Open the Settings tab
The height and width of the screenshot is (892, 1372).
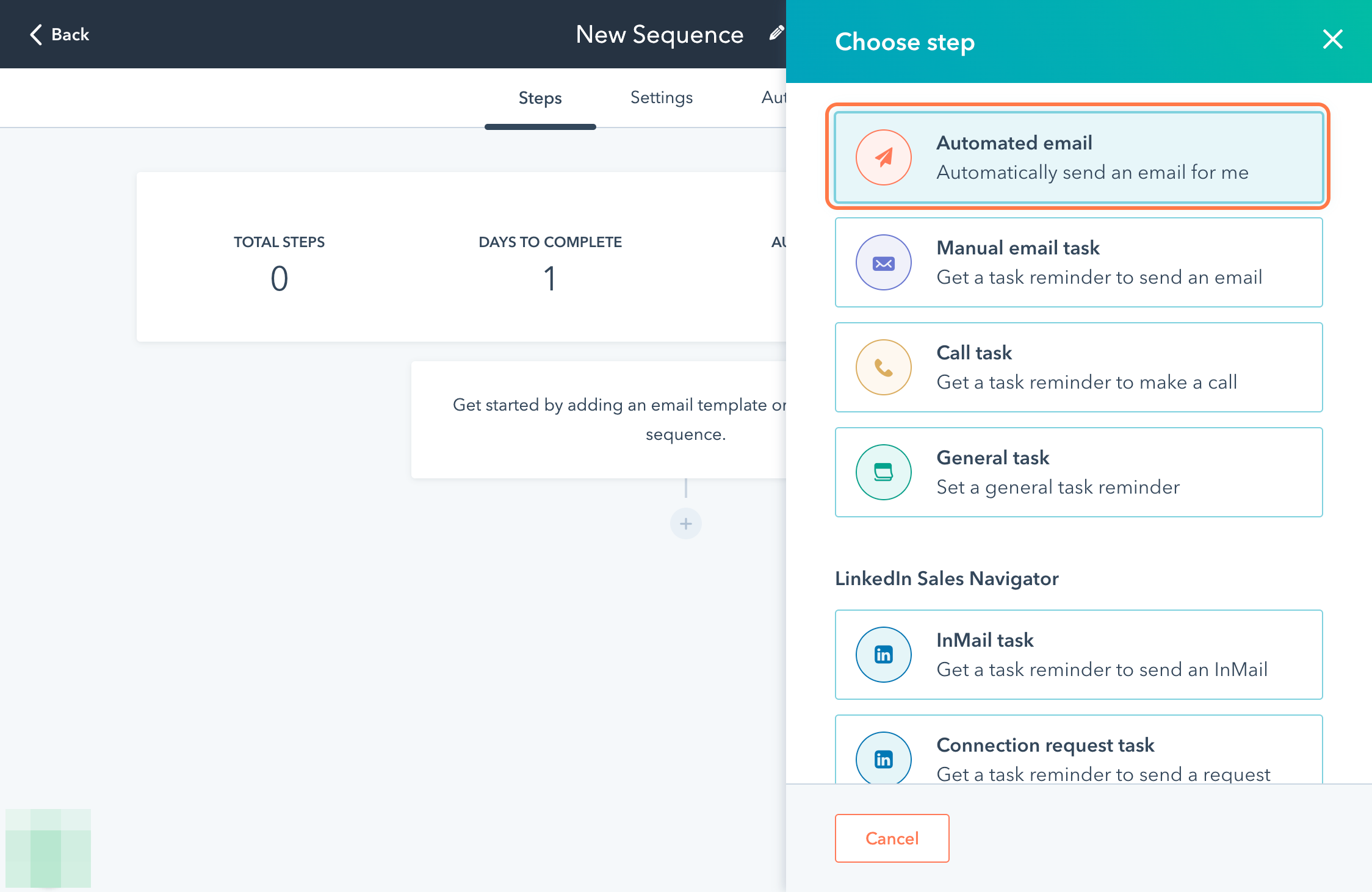[x=661, y=98]
